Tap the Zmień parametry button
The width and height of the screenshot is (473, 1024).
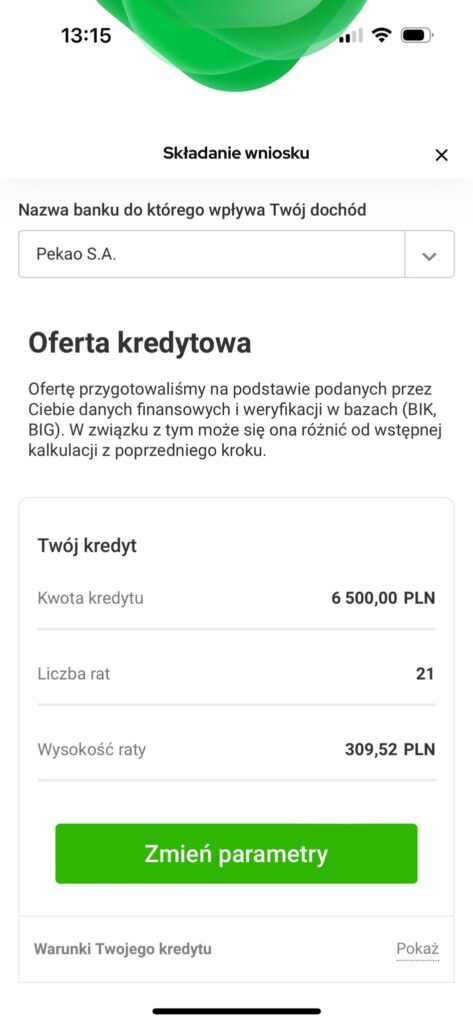click(x=236, y=854)
